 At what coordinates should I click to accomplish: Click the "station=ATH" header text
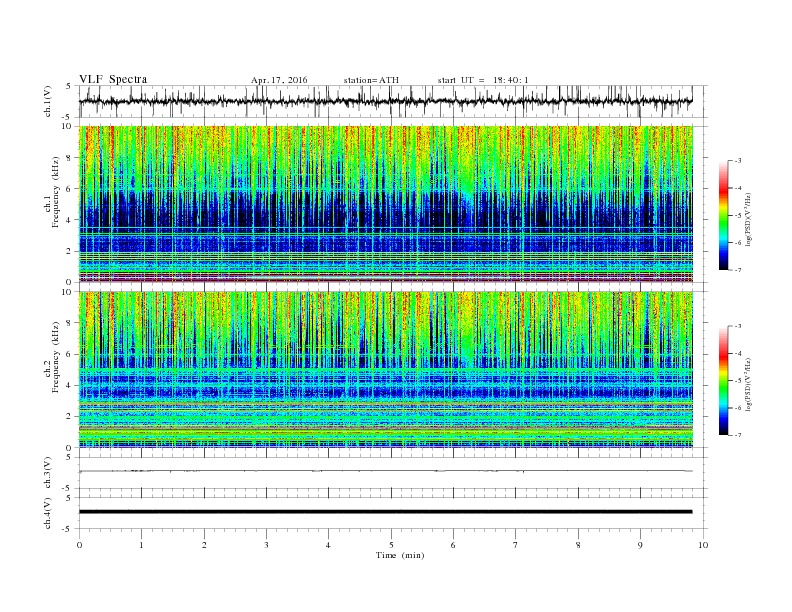click(371, 80)
